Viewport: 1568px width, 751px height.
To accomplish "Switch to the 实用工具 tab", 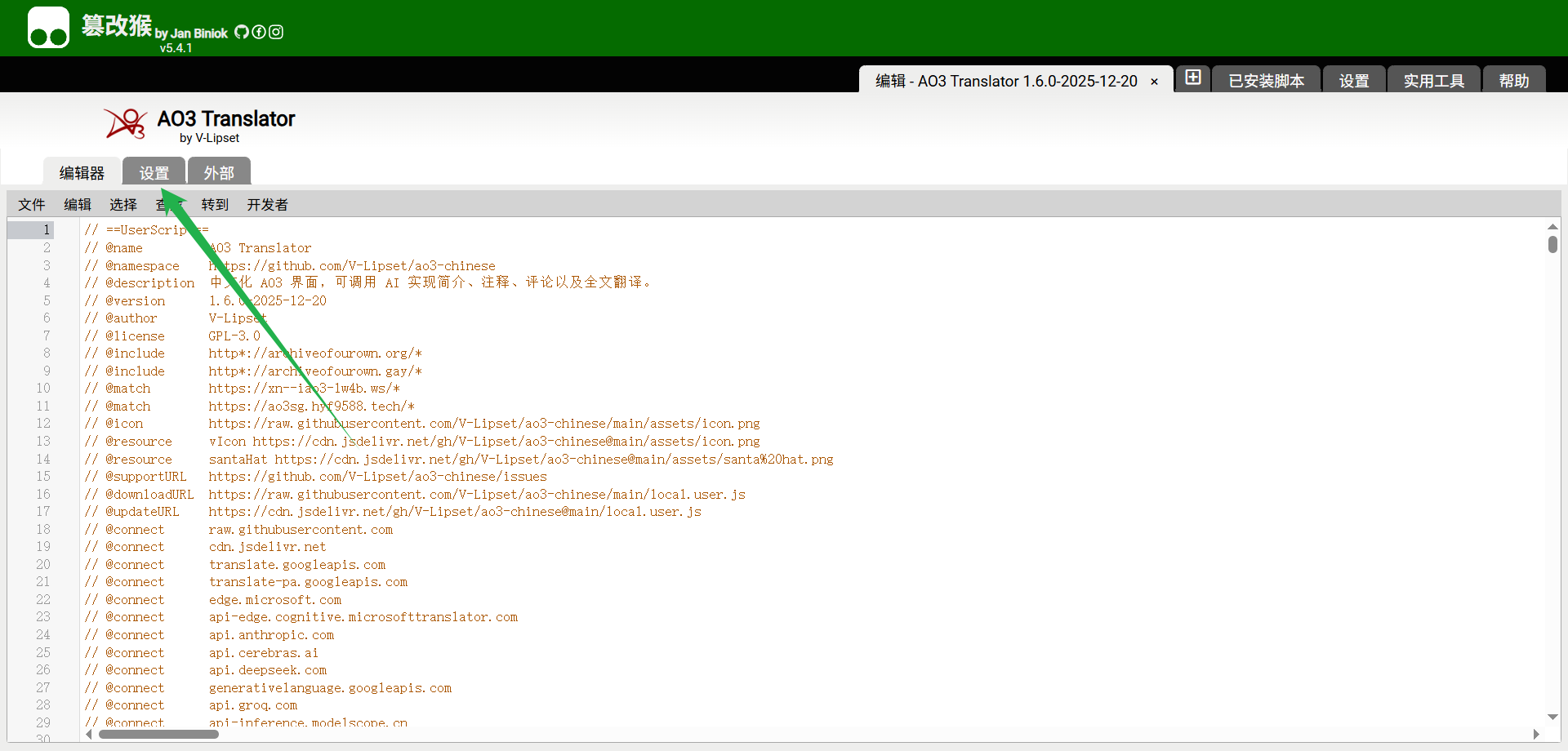I will pos(1433,81).
